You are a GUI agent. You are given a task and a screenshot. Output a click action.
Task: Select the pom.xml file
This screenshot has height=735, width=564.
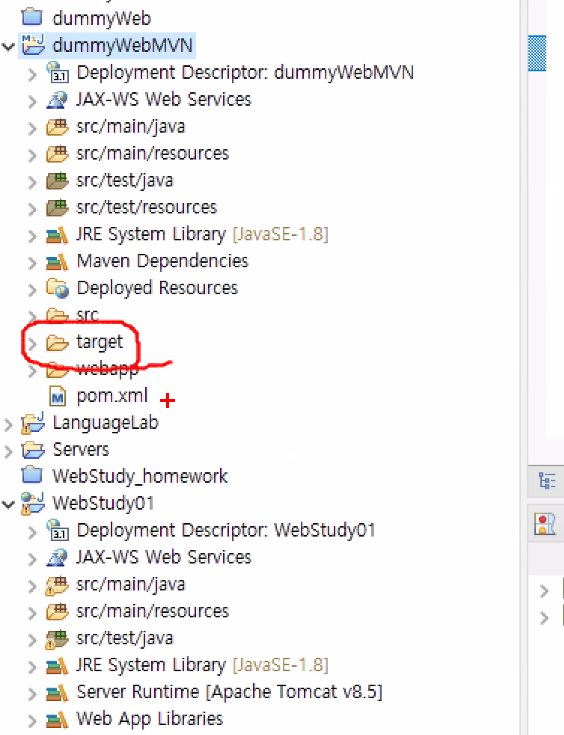pyautogui.click(x=112, y=396)
